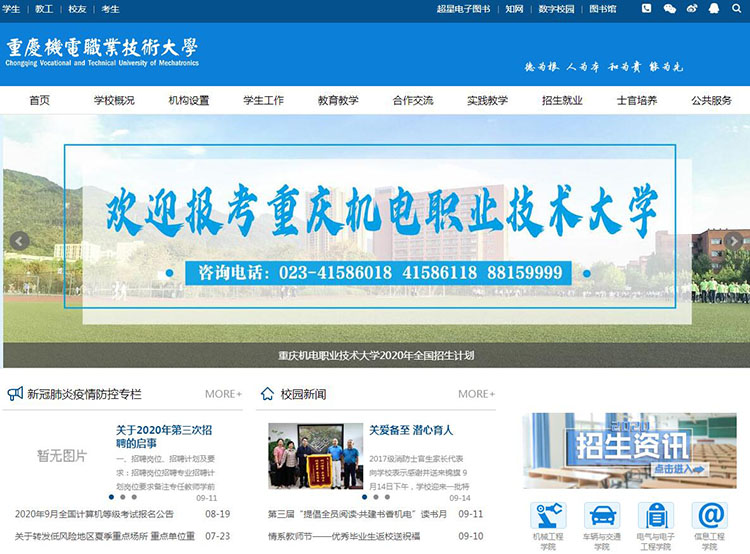Viewport: 750px width, 554px height.
Task: Select third carousel dot under 校园新闻 photo
Action: pos(387,497)
